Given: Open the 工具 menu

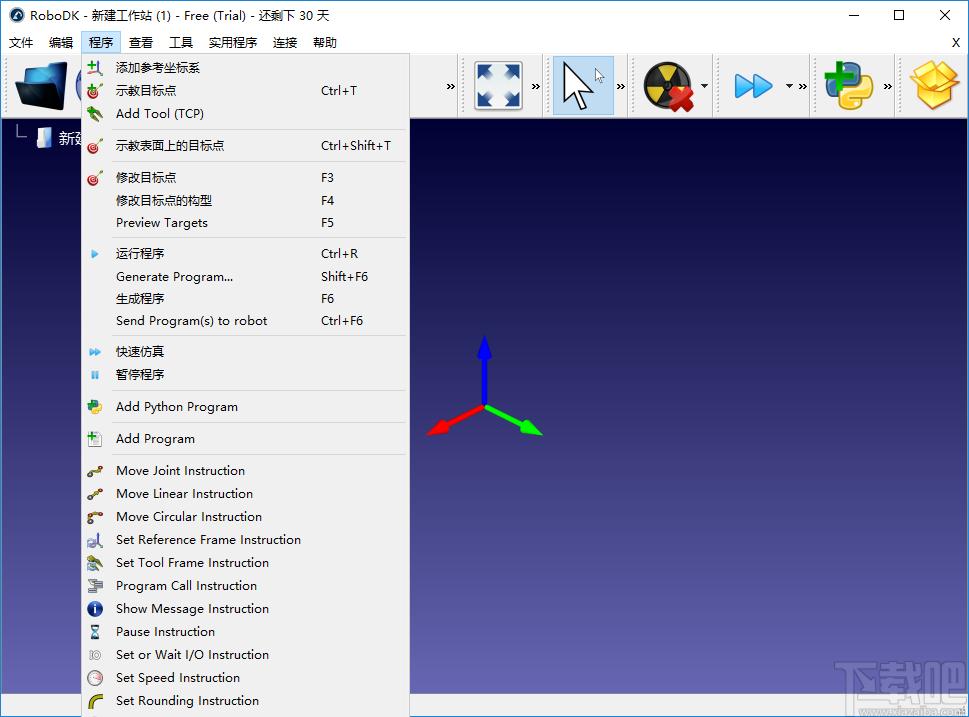Looking at the screenshot, I should point(180,42).
